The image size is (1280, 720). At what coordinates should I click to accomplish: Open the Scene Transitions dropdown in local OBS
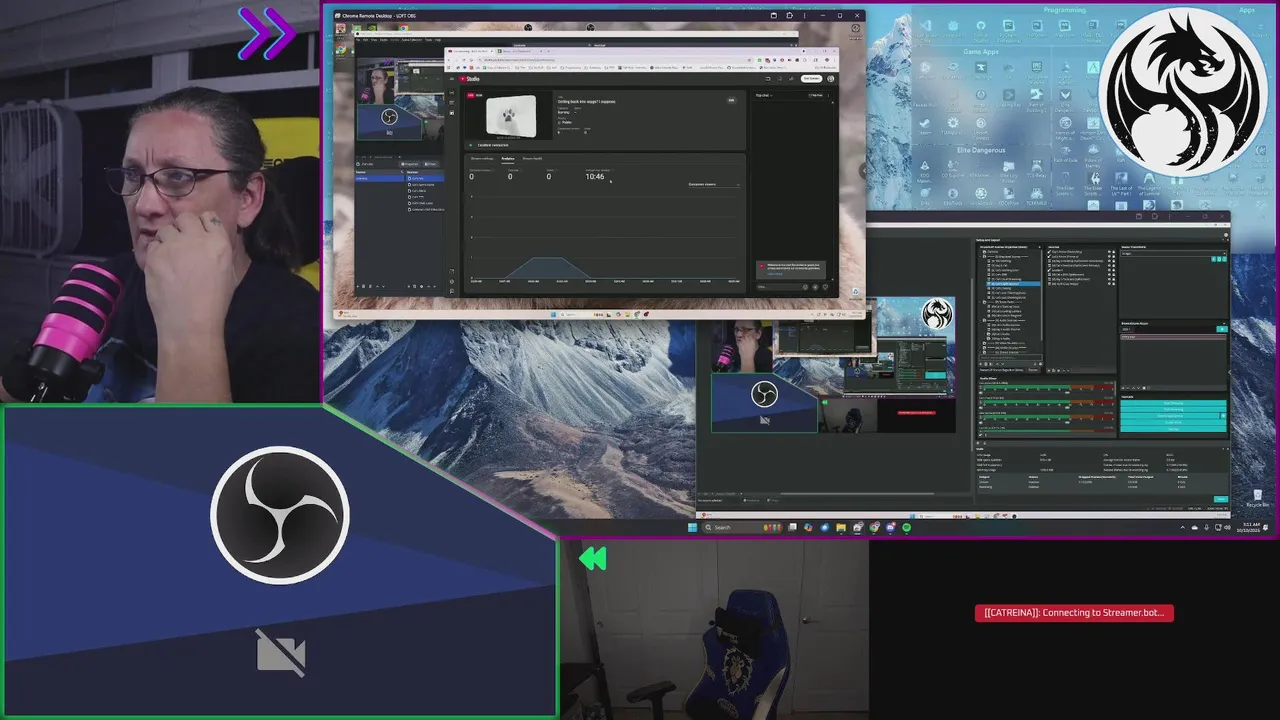click(1173, 254)
